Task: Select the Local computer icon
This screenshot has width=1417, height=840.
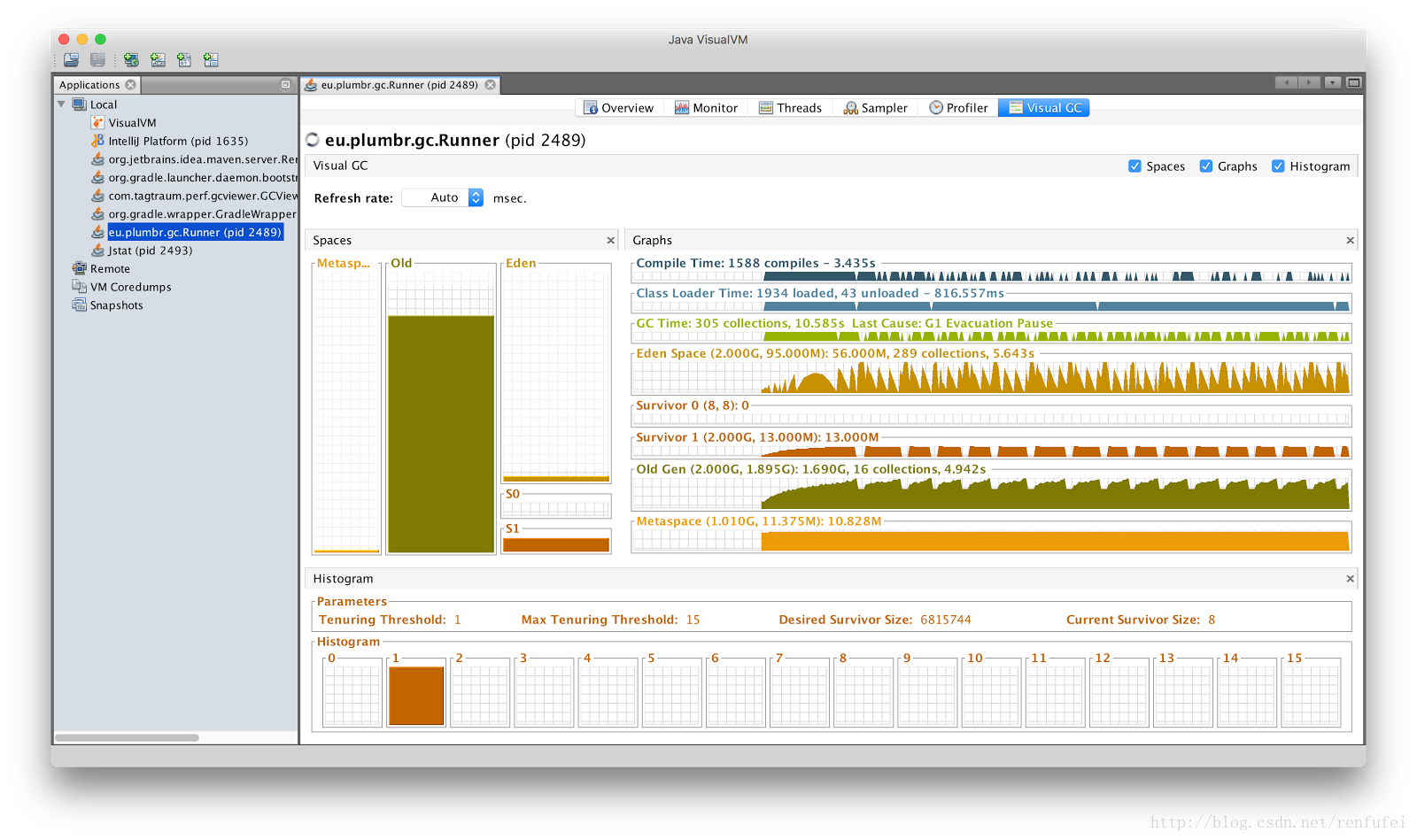Action: coord(79,104)
